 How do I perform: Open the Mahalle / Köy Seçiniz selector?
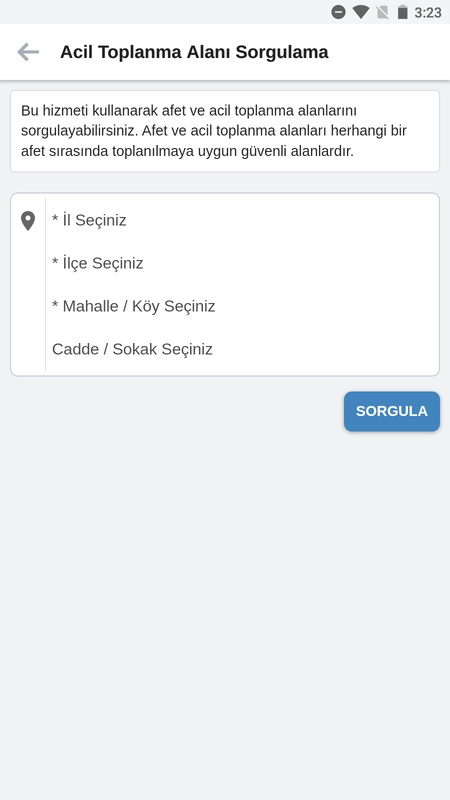(x=242, y=306)
